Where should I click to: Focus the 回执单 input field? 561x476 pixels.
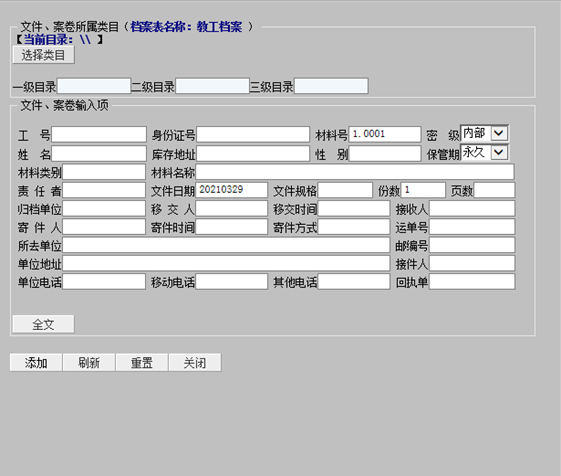(x=472, y=282)
